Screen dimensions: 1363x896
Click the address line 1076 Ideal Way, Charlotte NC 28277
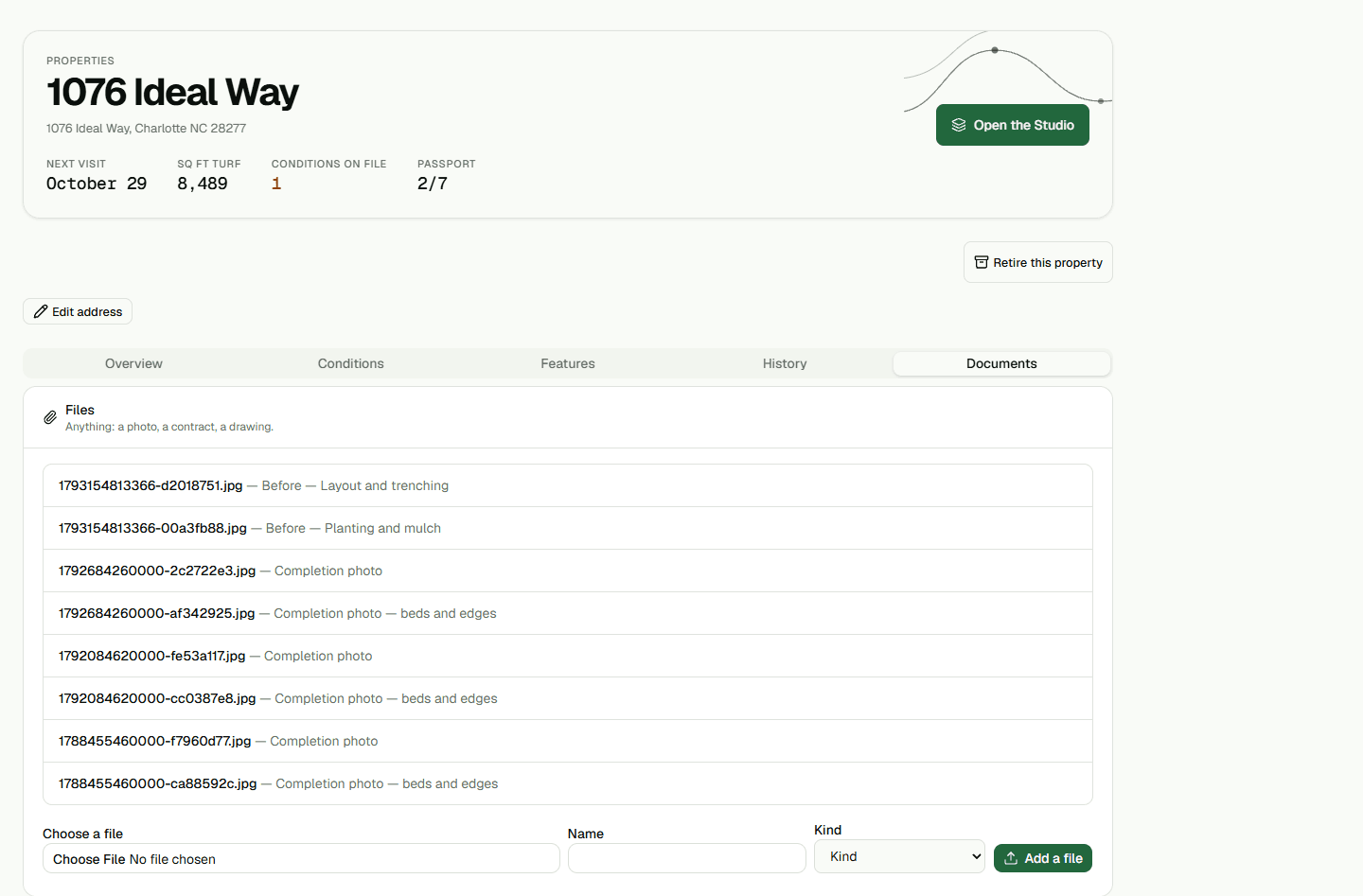(x=146, y=128)
